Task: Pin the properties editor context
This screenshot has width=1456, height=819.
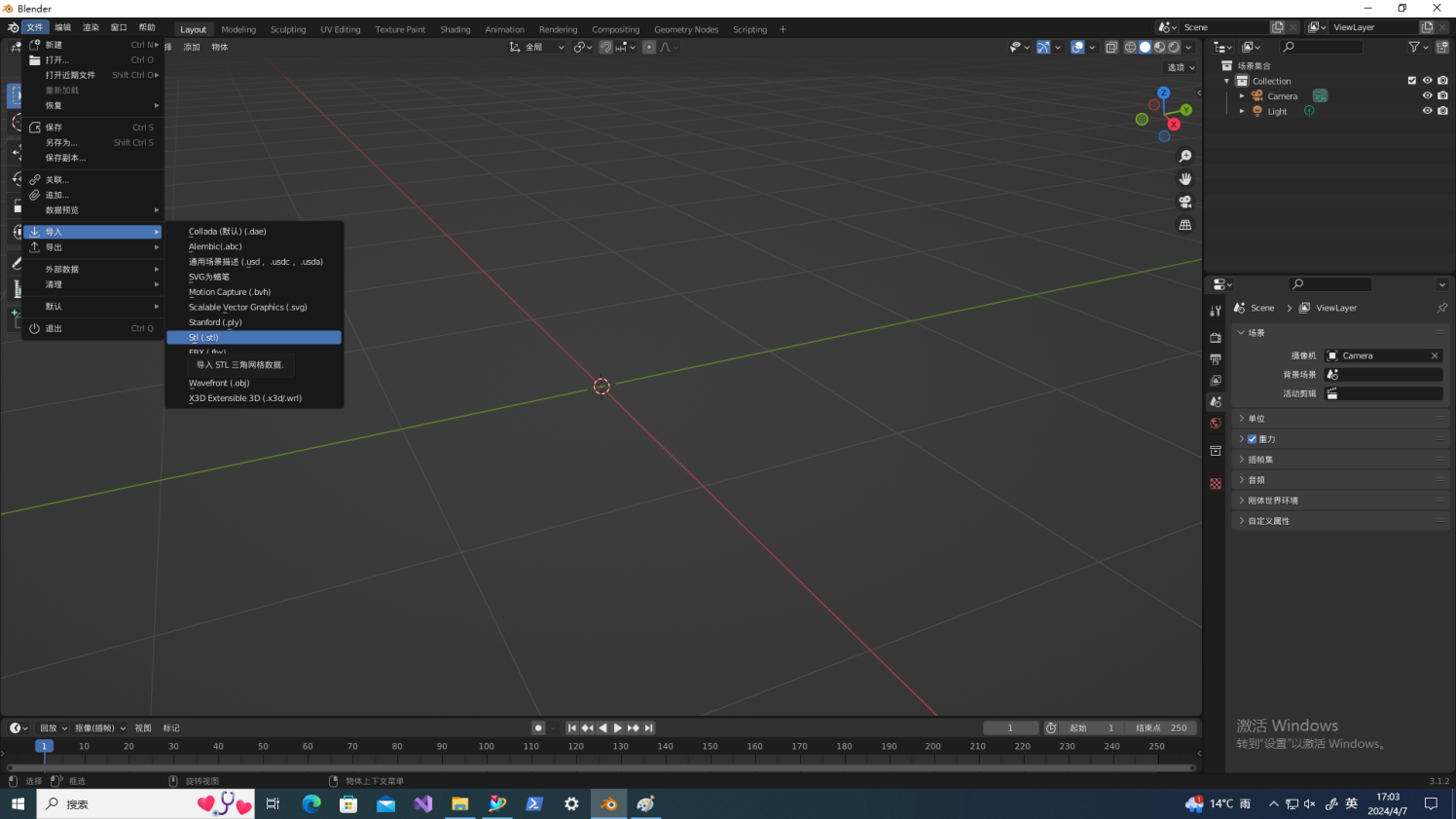Action: tap(1441, 308)
